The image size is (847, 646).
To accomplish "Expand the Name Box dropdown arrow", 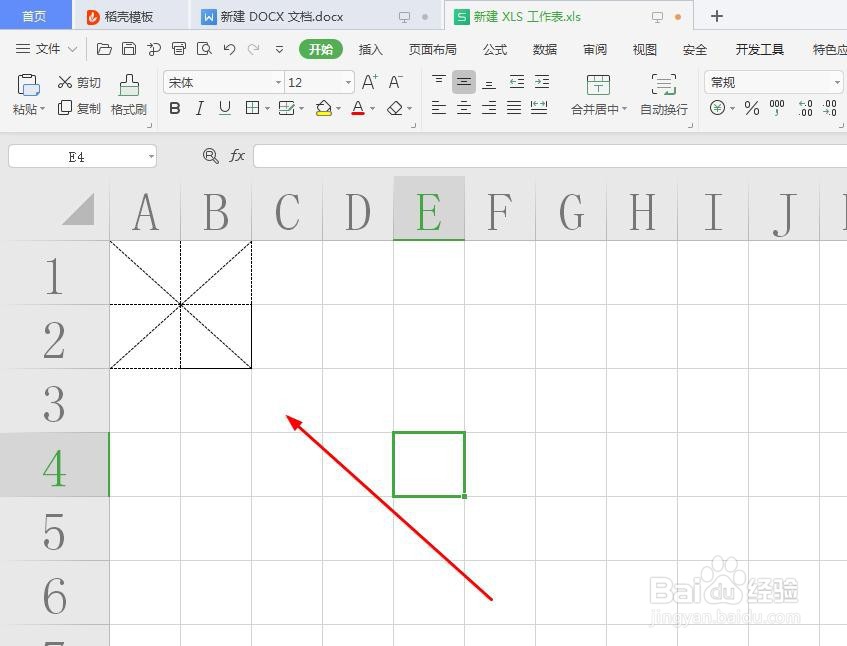I will point(151,157).
